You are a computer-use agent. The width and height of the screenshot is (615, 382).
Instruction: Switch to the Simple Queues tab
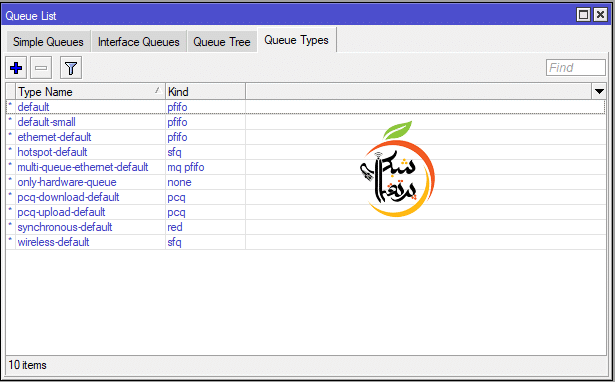point(48,42)
